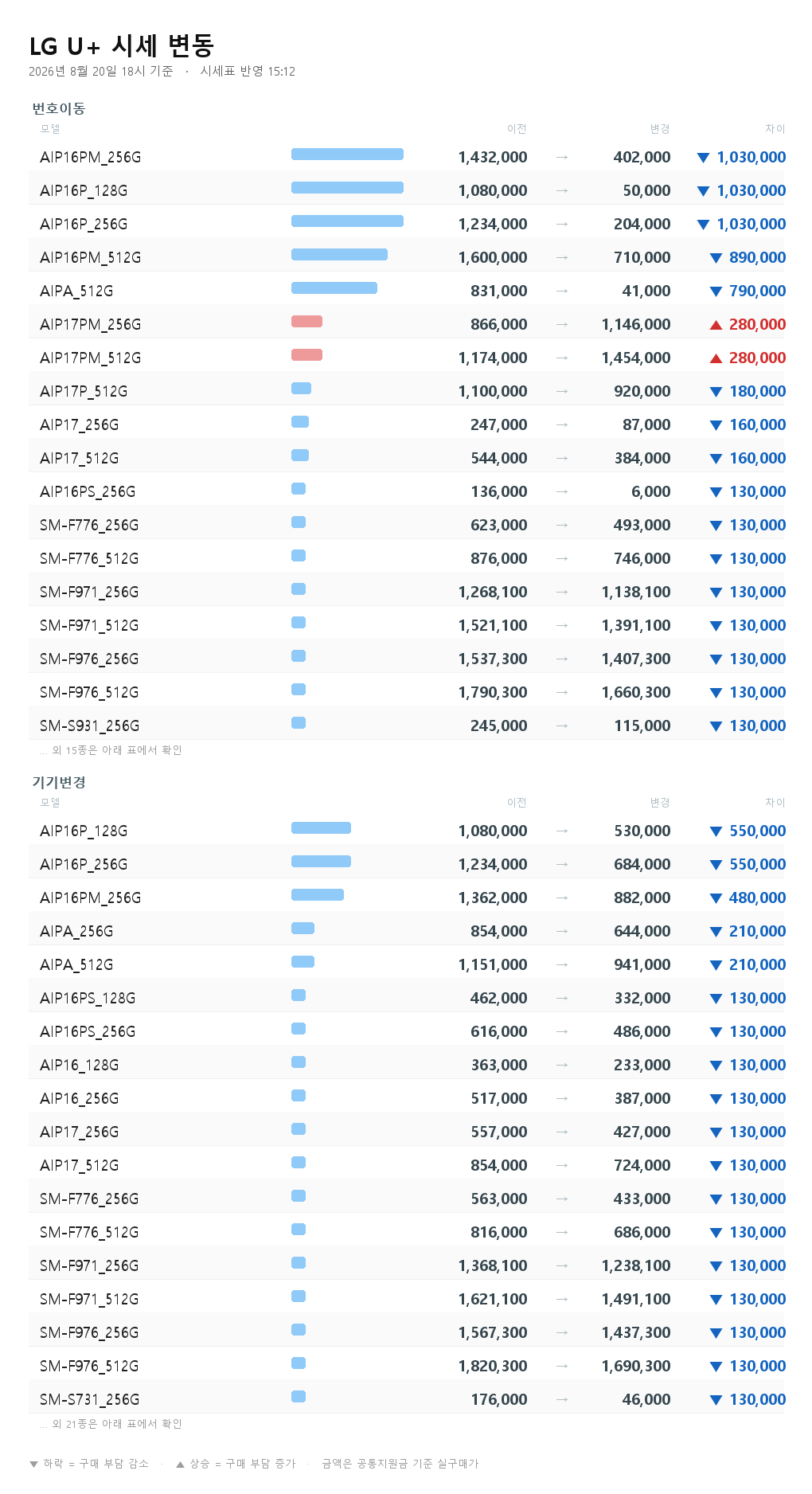Click the AIP16PS_128G model name
Image resolution: width=812 pixels, height=1494 pixels.
pos(88,999)
